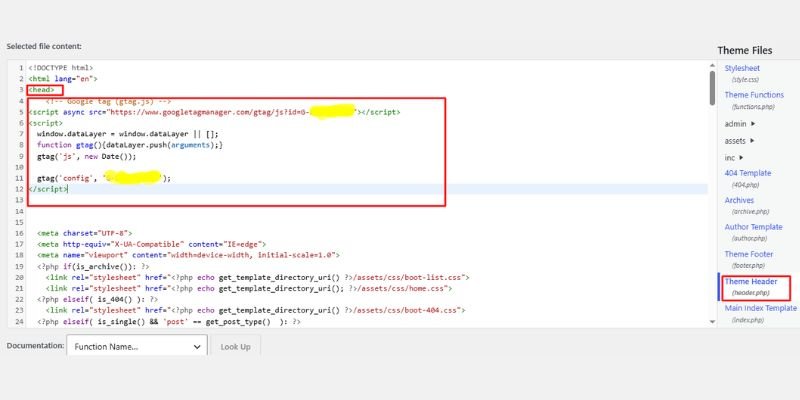Screen dimensions: 800x400
Task: Place cursor on <!DOCTYPE html> line
Action: click(61, 67)
